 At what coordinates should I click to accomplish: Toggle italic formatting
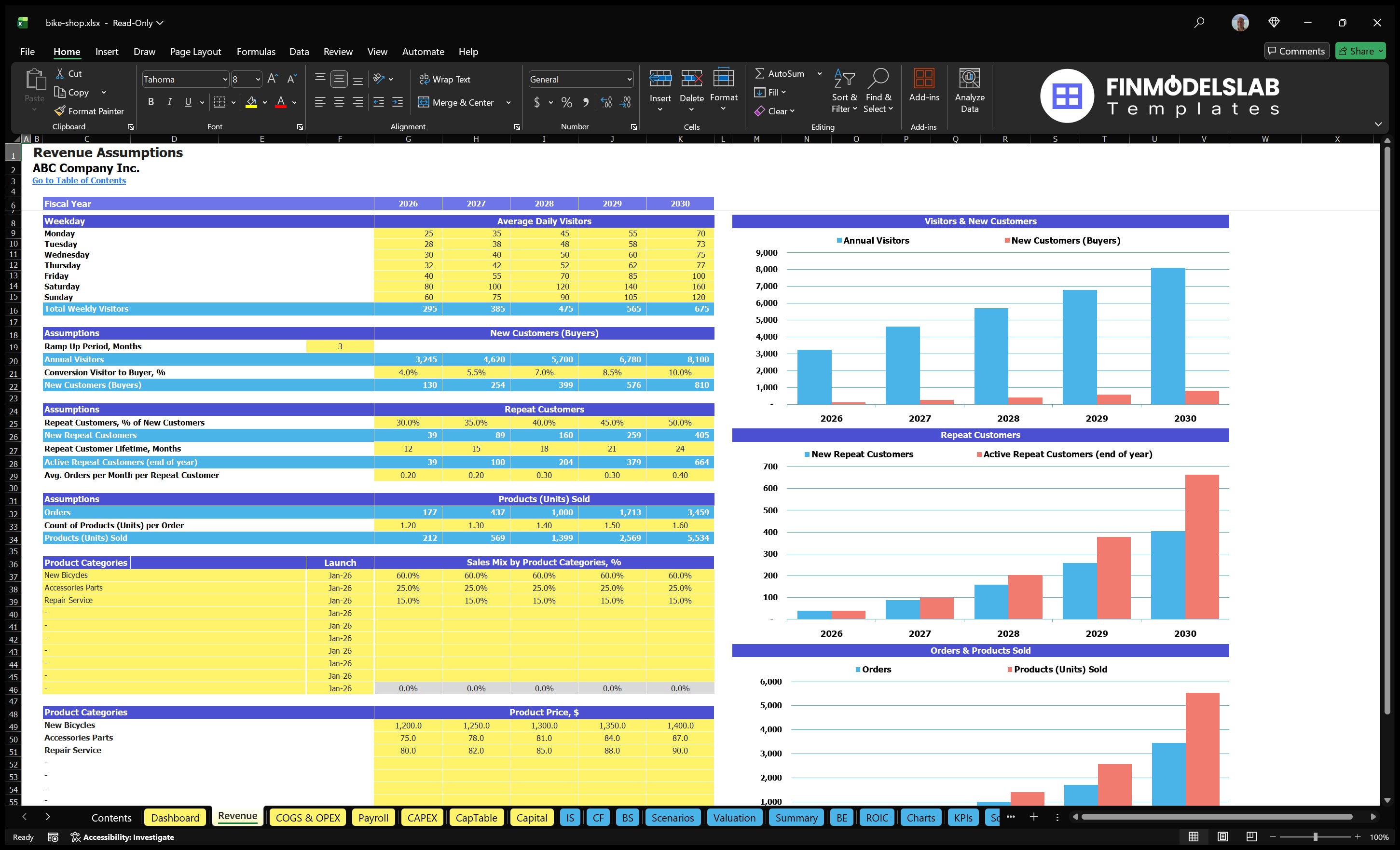pos(169,102)
